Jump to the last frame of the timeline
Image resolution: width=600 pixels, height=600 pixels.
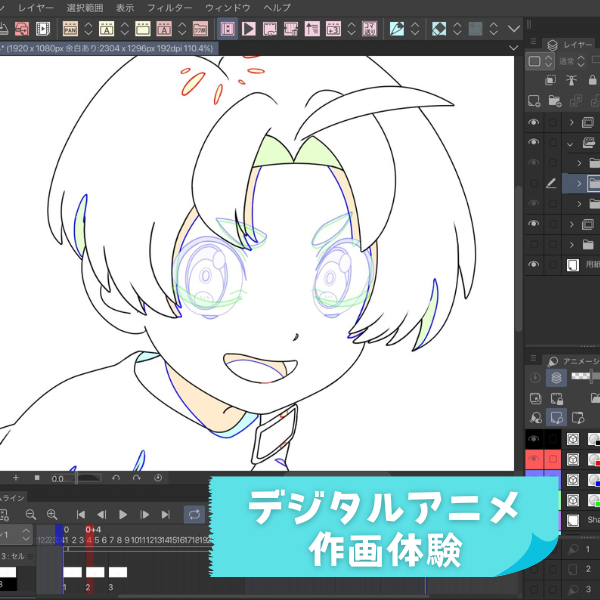[166, 514]
